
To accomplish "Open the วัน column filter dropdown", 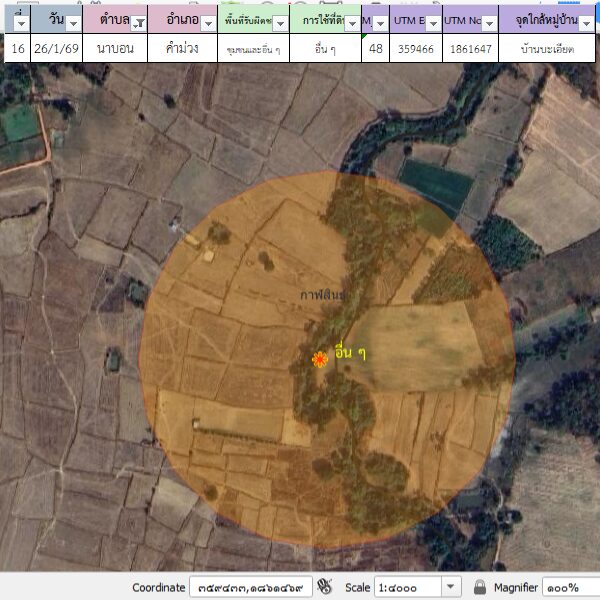I will click(x=73, y=22).
